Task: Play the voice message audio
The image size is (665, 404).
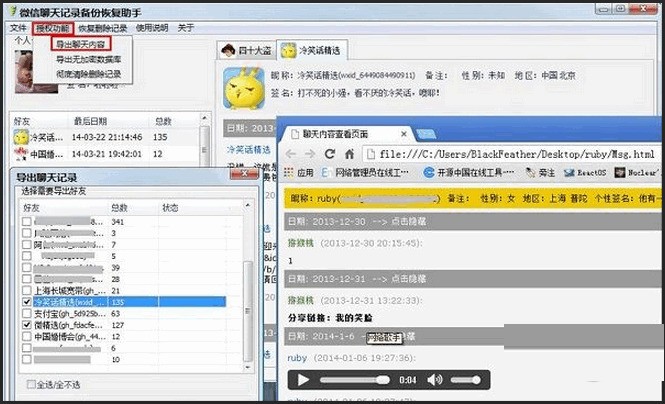Action: click(303, 380)
